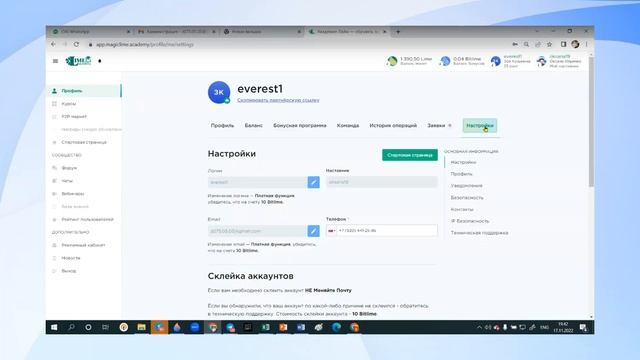This screenshot has width=640, height=360.
Task: Open the Команда tab
Action: 348,126
